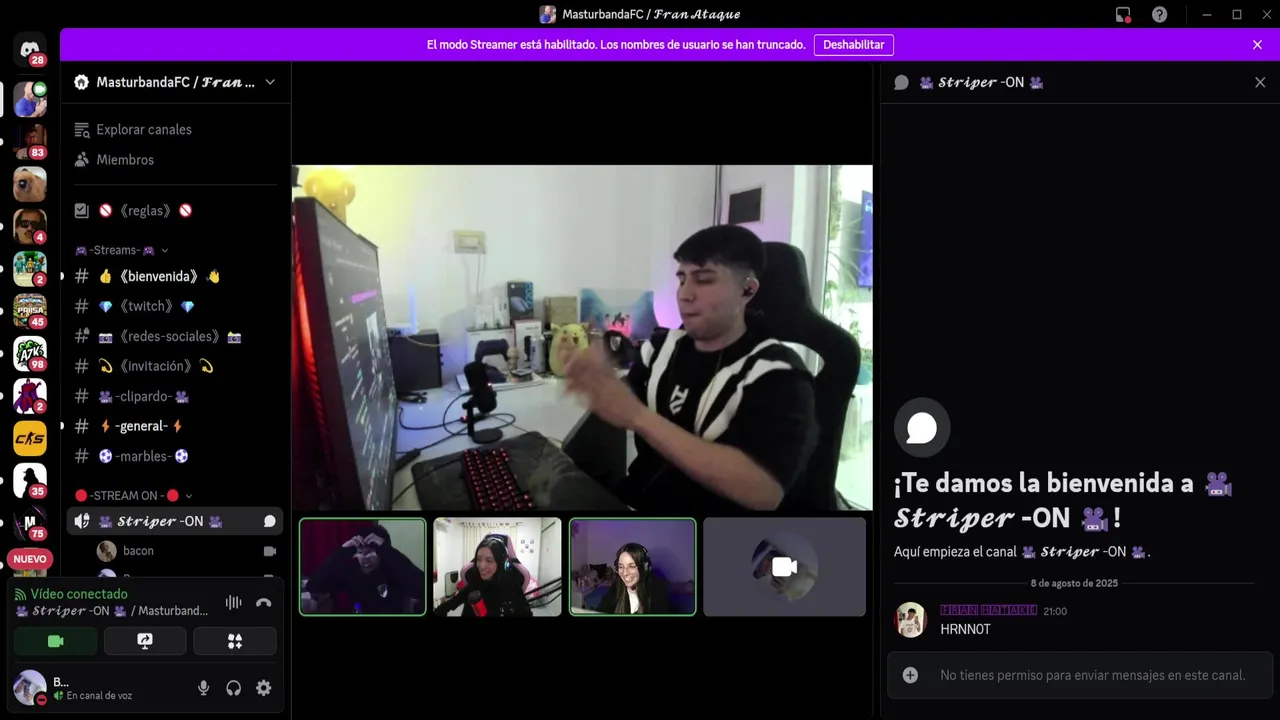1280x720 pixels.
Task: Open the silhouette server icon with badge 35
Action: click(30, 480)
